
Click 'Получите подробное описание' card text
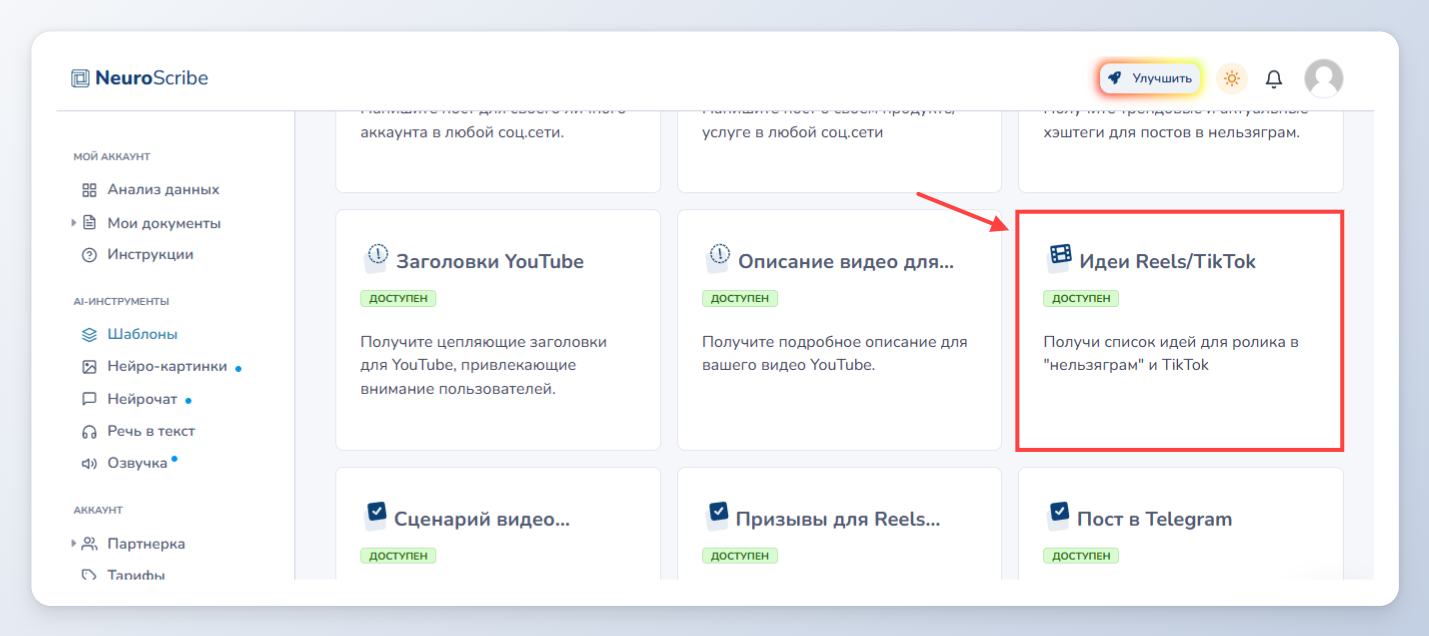(835, 353)
